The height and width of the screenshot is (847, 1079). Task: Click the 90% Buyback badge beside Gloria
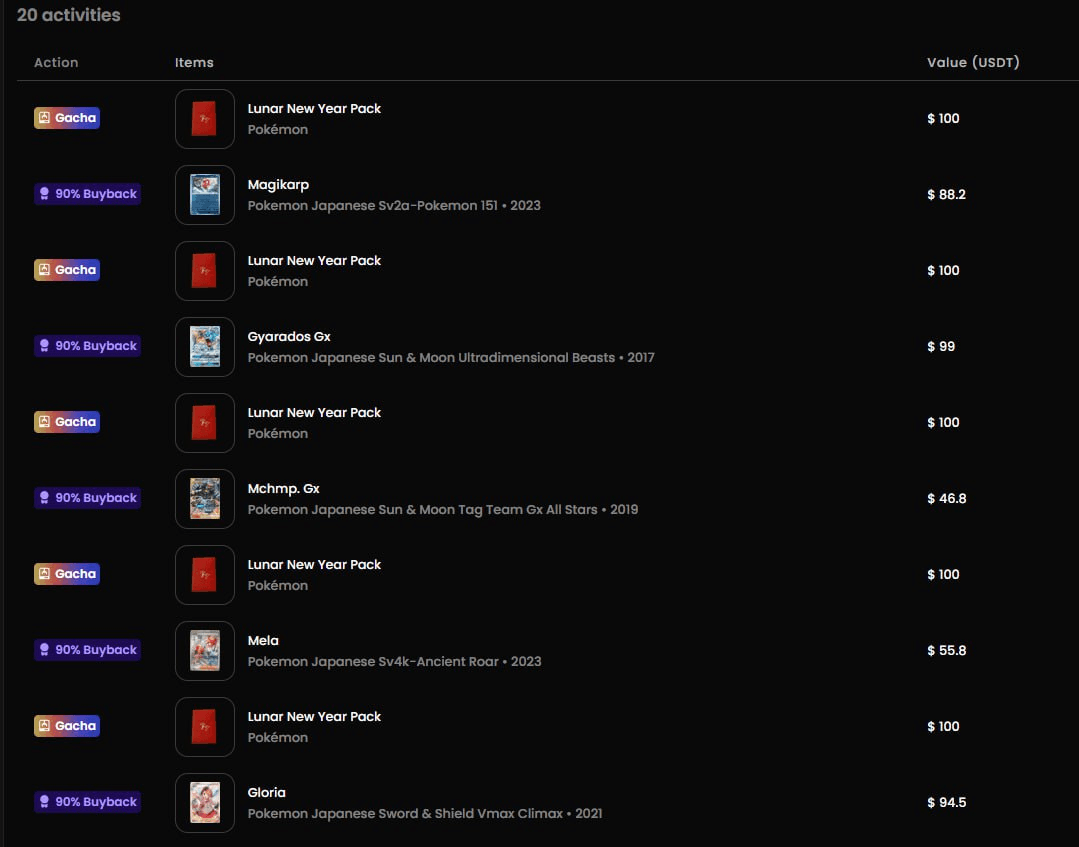click(x=87, y=802)
